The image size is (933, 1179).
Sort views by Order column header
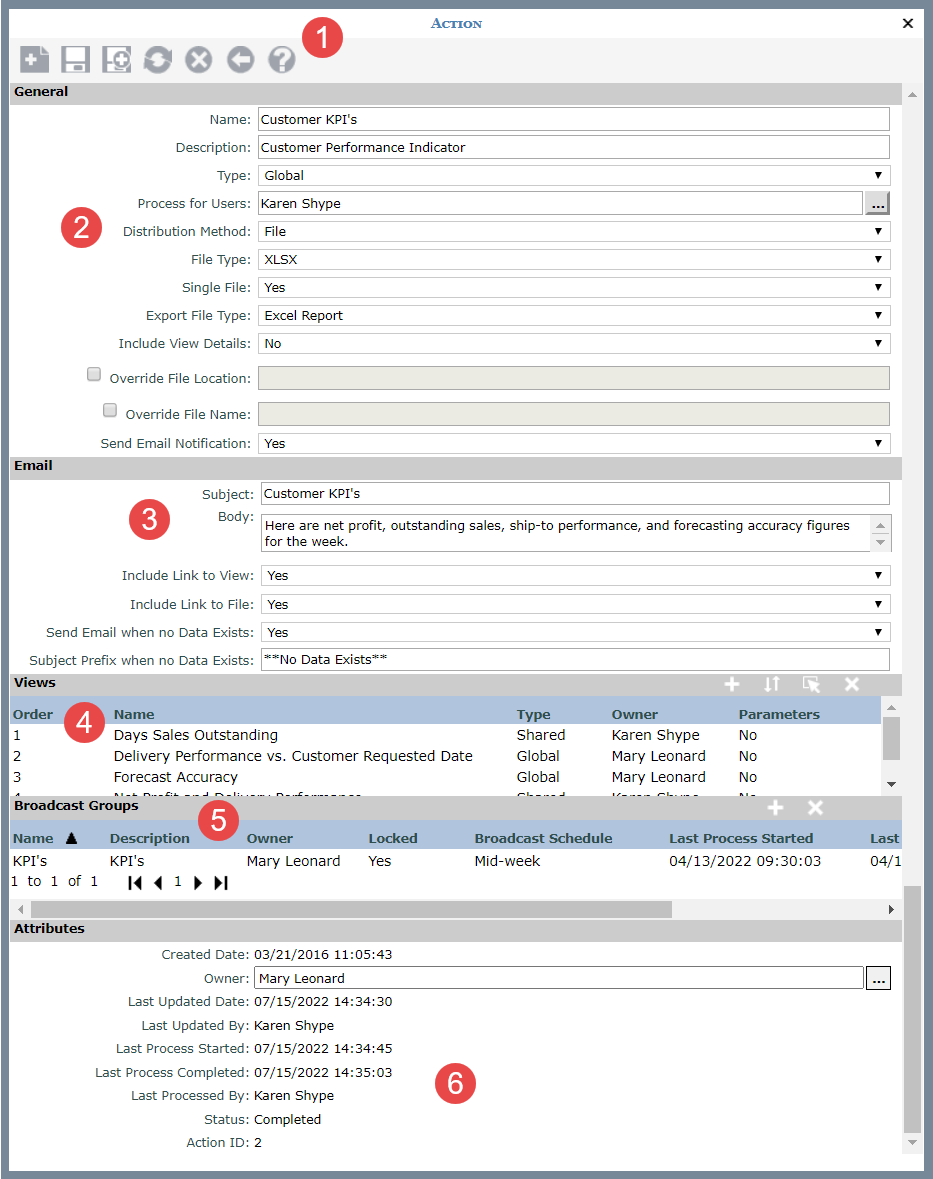33,714
